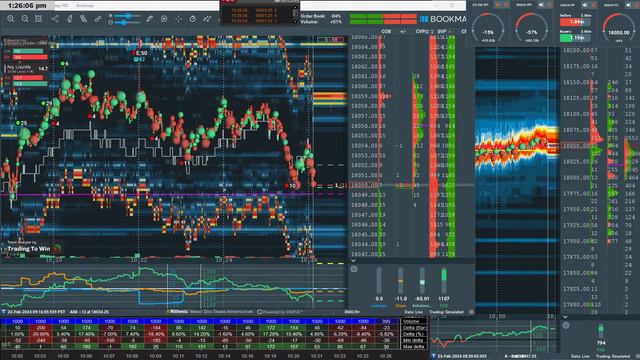
Task: Open gear settings of bottom-right widget panel
Action: 566,325
